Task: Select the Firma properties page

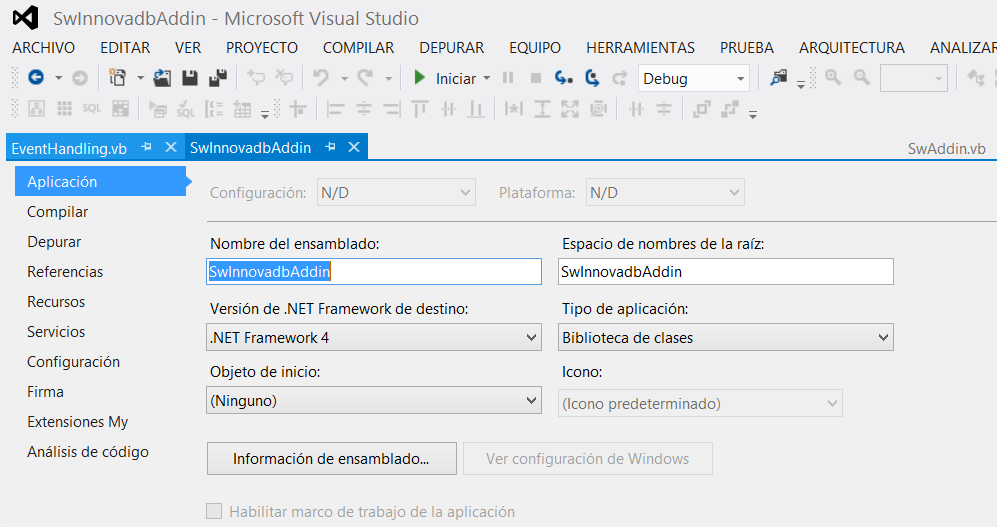Action: coord(45,392)
